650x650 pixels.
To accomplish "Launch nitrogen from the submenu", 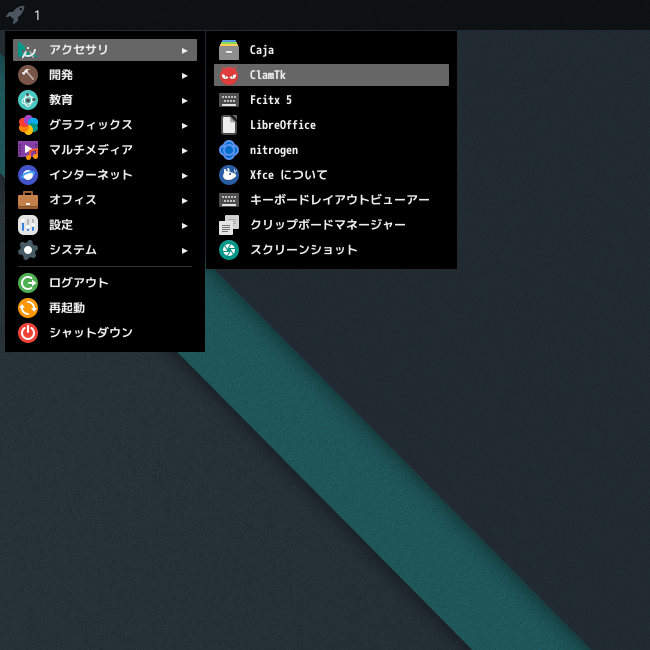I will tap(331, 150).
